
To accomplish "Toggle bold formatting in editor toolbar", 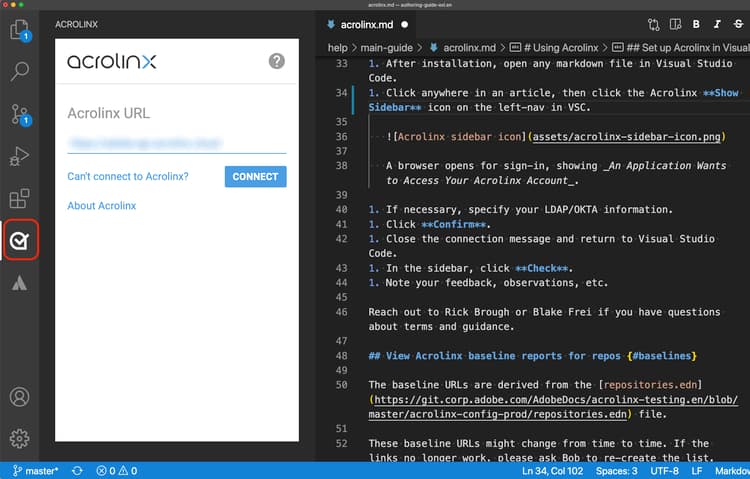I will tap(696, 24).
